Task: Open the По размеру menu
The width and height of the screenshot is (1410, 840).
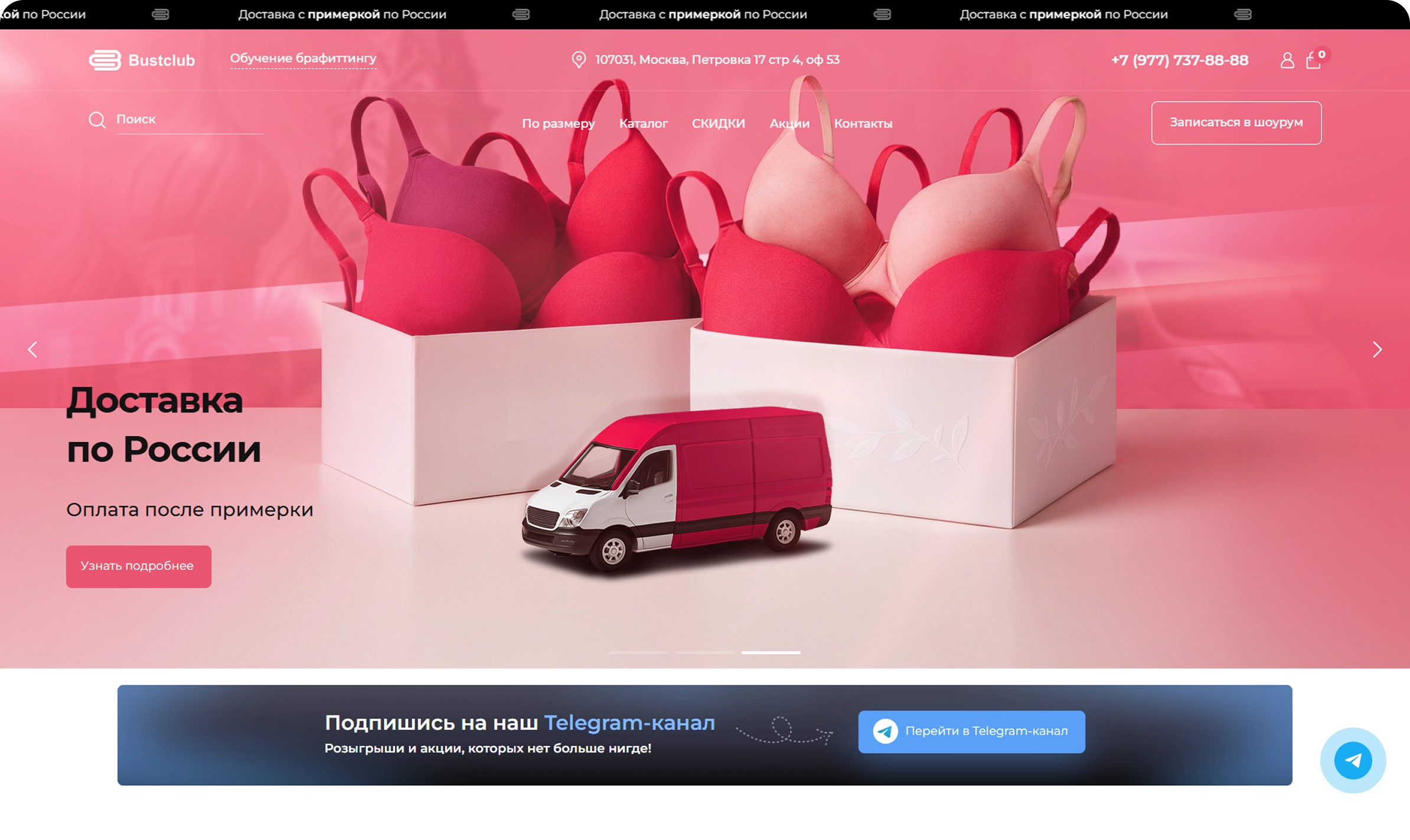Action: pos(558,123)
